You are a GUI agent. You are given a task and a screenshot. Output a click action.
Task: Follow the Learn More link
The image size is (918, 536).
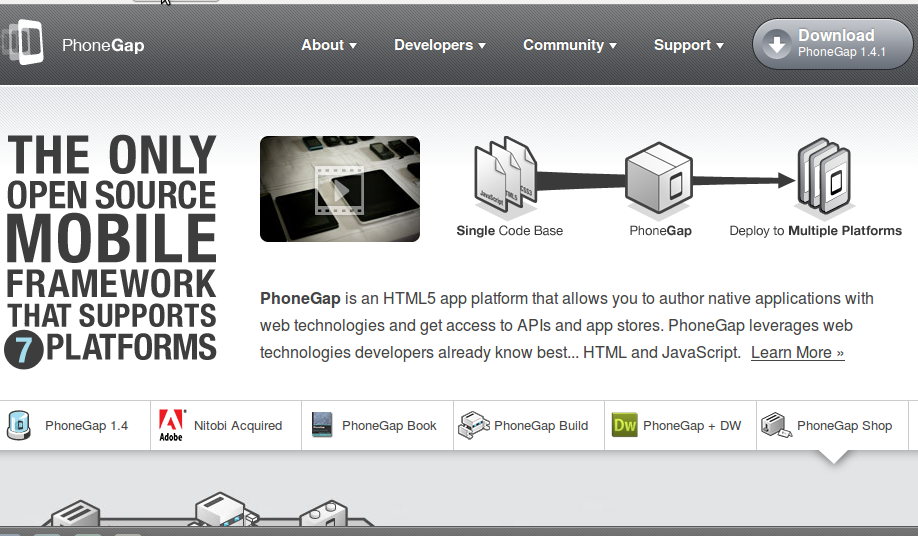click(797, 352)
